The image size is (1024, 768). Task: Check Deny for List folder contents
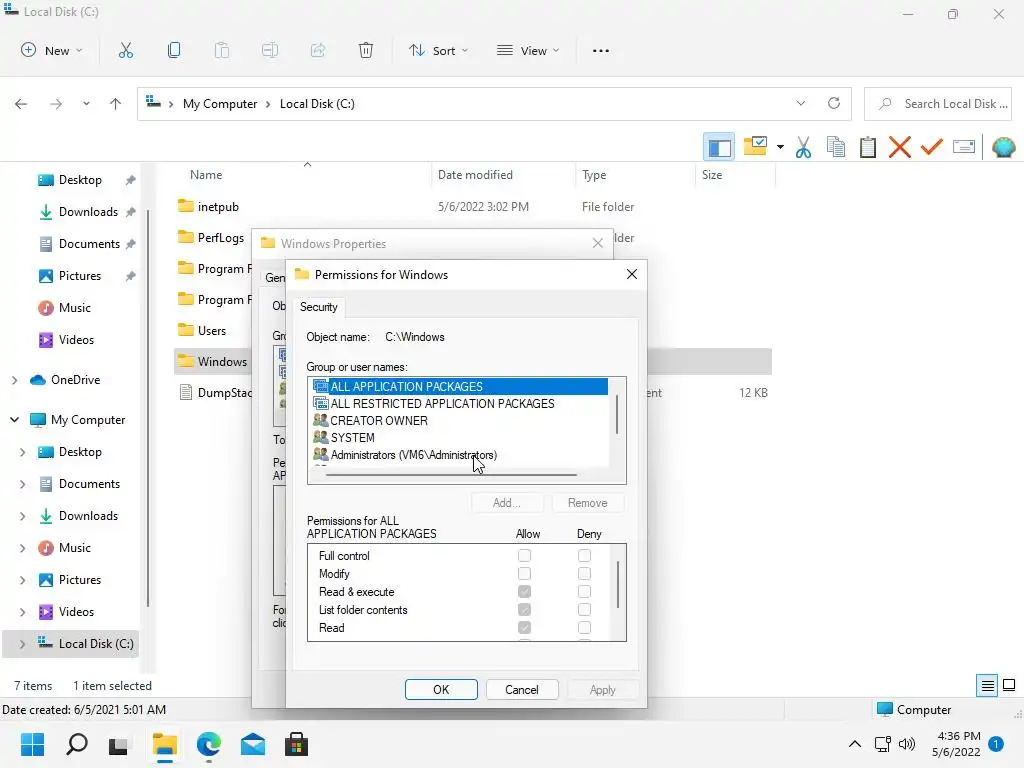[584, 609]
